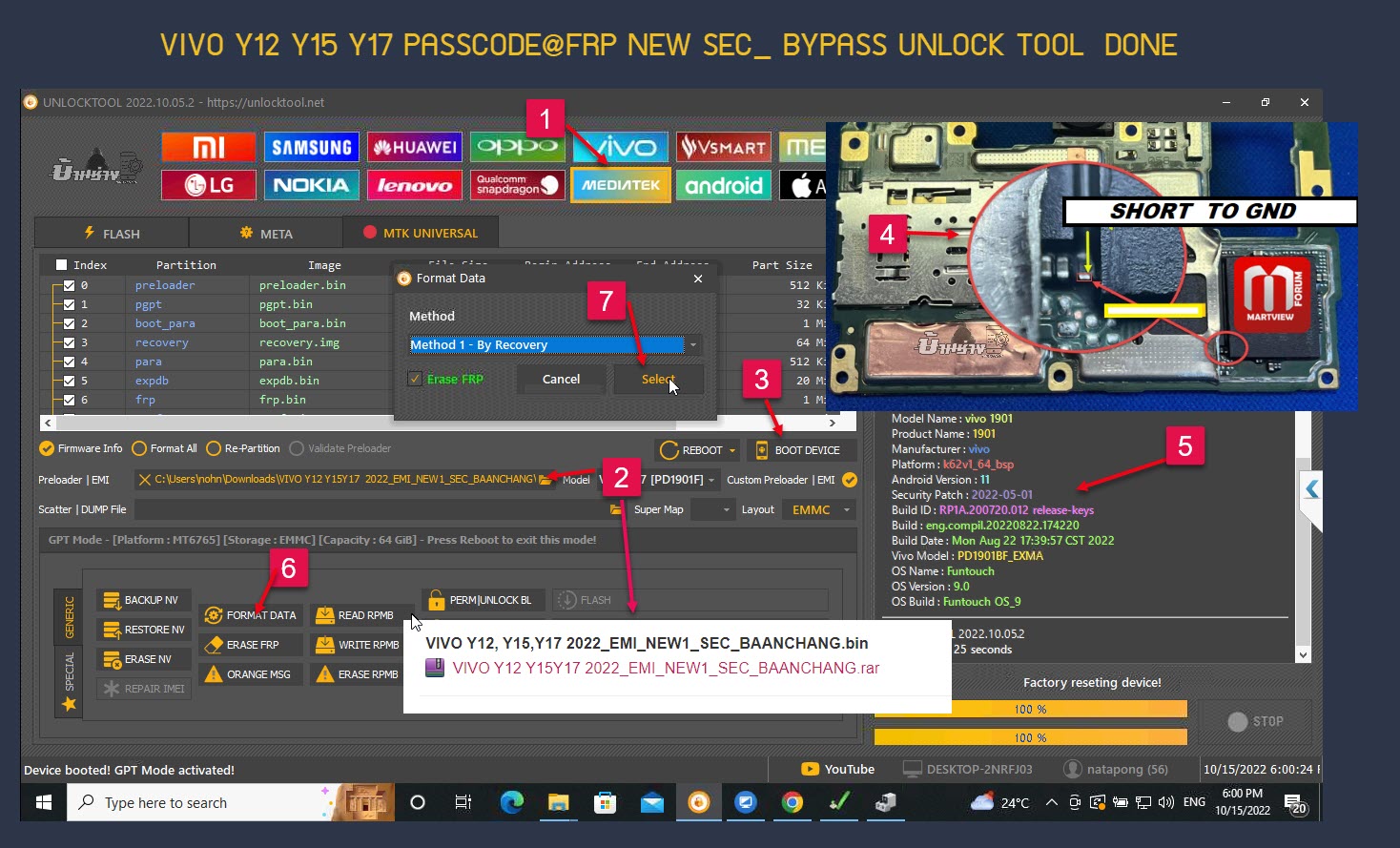Click the ERASE FRP button
Screen dimensions: 1400x848
pyautogui.click(x=252, y=645)
